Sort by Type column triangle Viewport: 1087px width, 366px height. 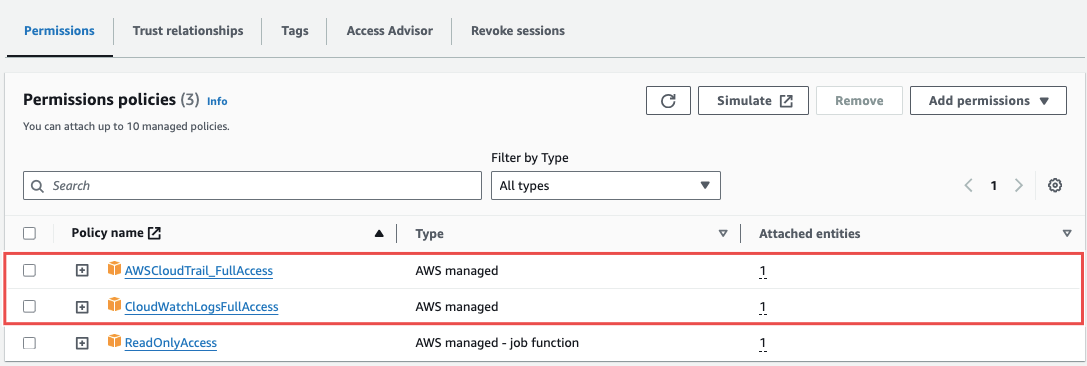pos(723,234)
